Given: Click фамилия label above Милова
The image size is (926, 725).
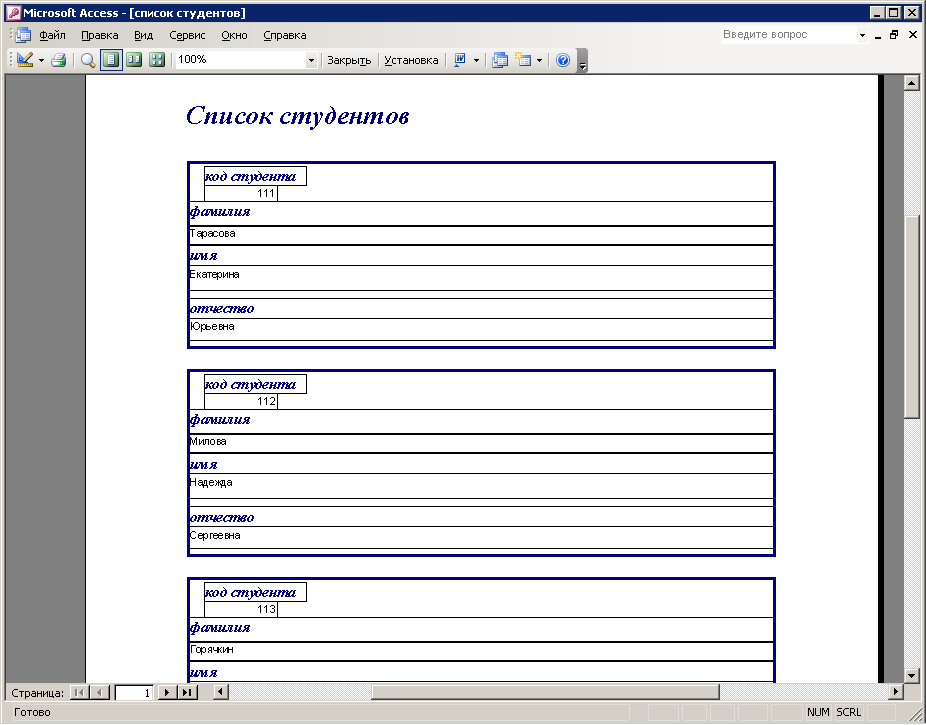Looking at the screenshot, I should click(x=220, y=420).
